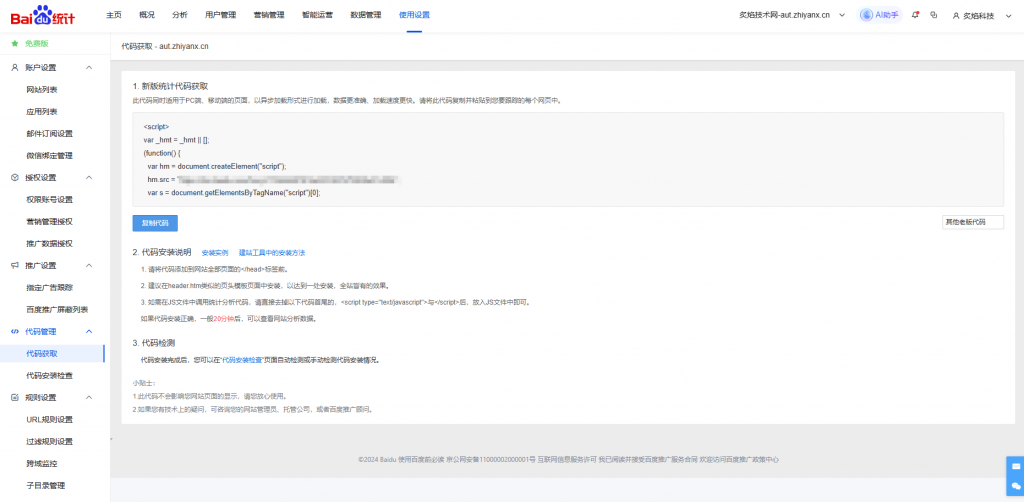Select 代码获取 in the sidebar
This screenshot has width=1024, height=502.
pyautogui.click(x=42, y=353)
